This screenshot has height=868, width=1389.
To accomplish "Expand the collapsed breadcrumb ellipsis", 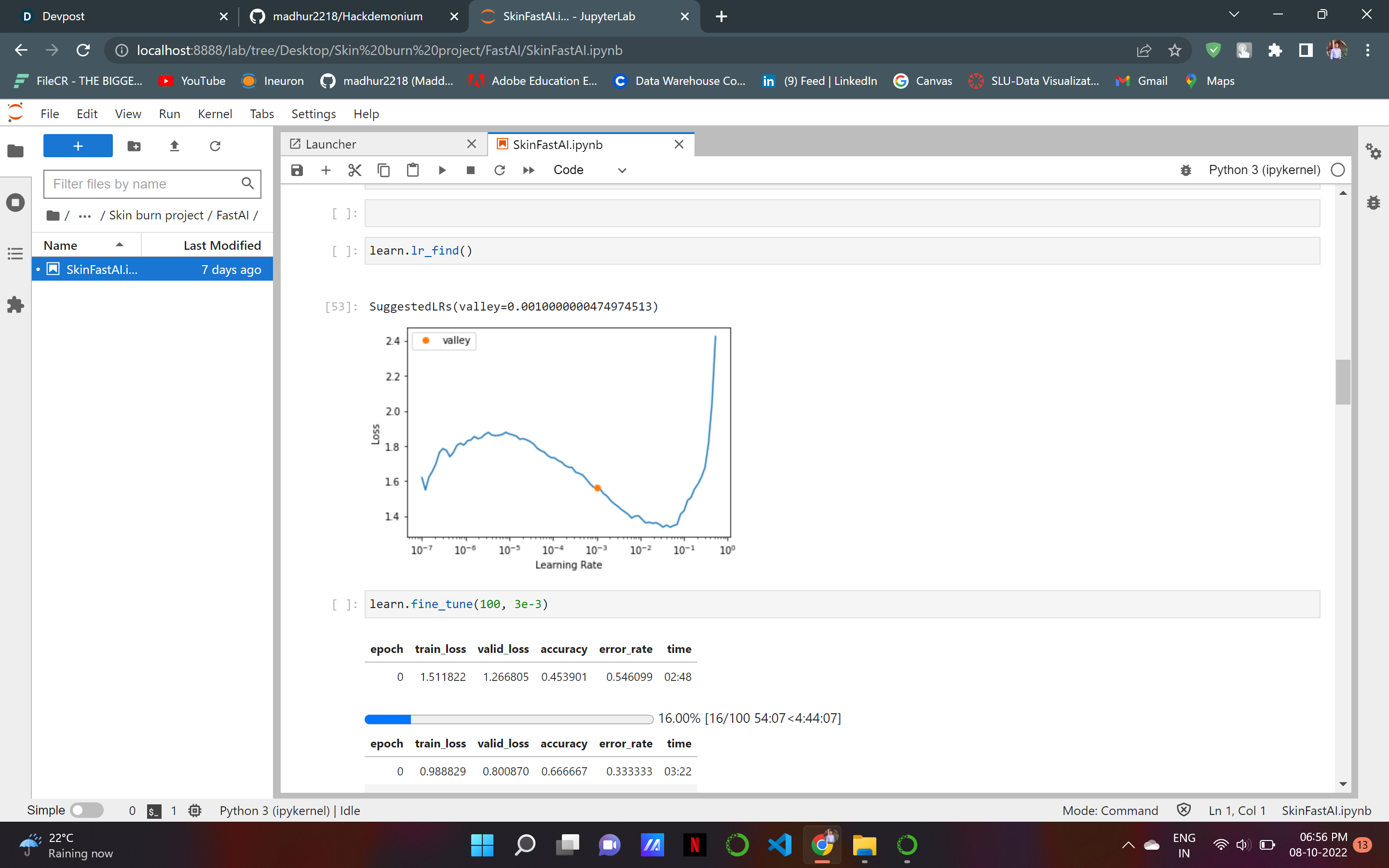I will [x=85, y=215].
